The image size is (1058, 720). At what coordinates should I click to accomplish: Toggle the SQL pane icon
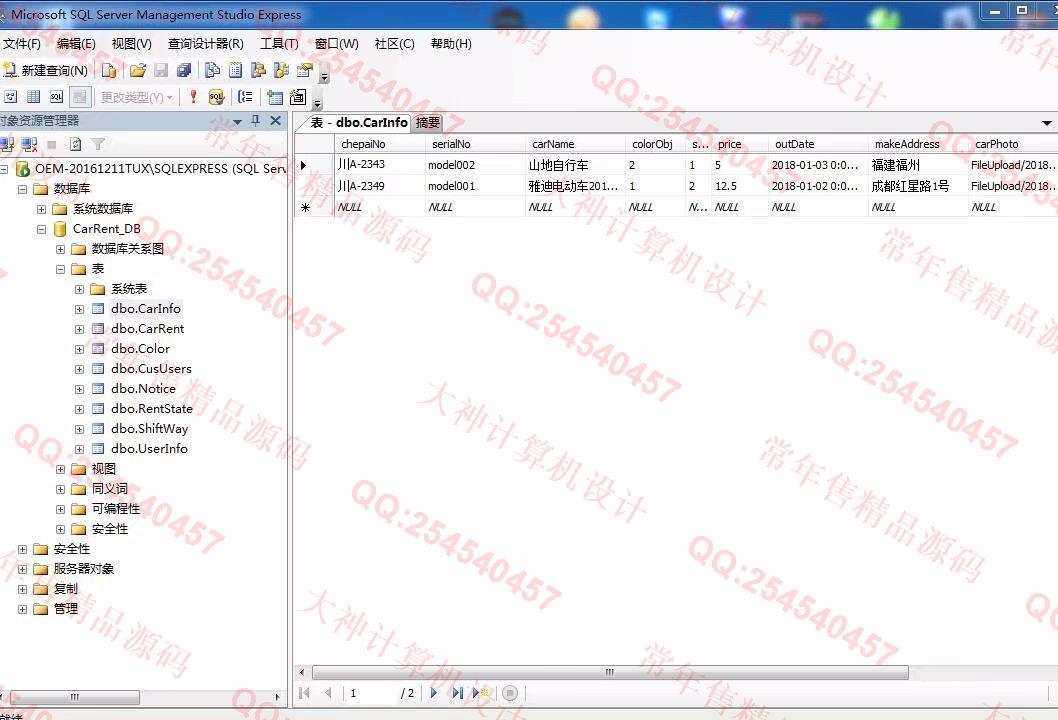[57, 97]
